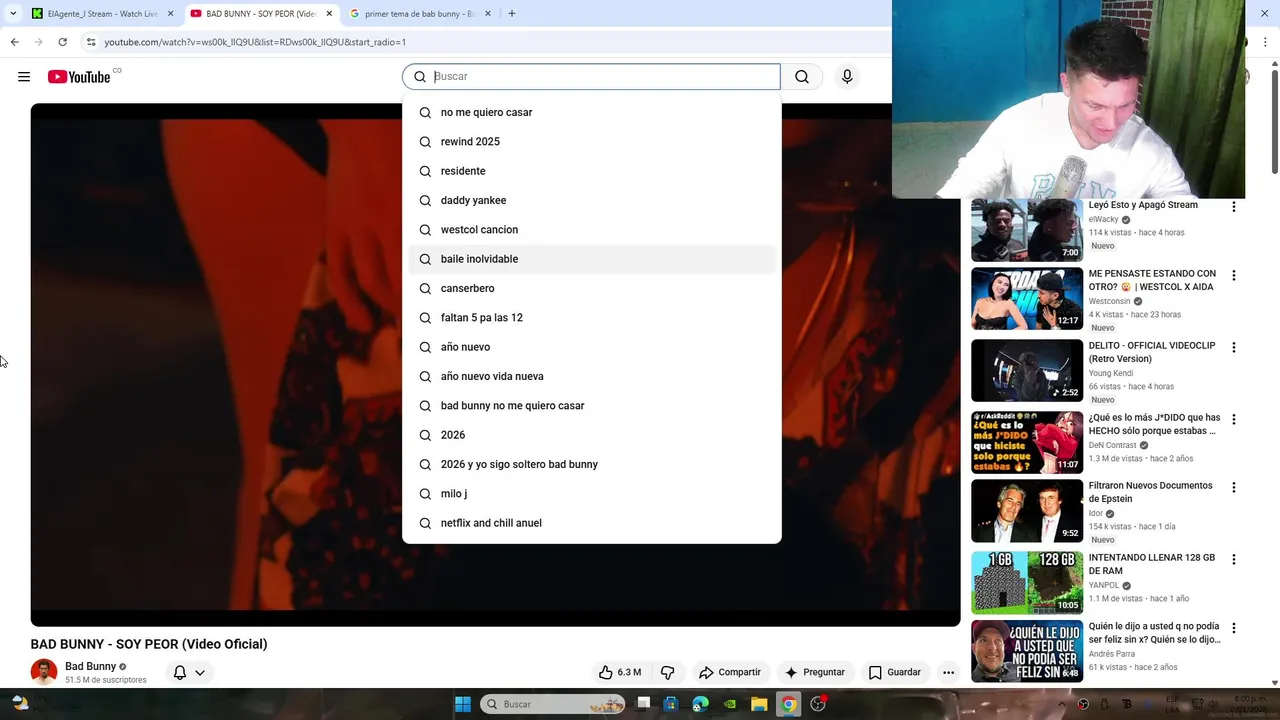Image resolution: width=1280 pixels, height=720 pixels.
Task: Open Google Chrome from the taskbar
Action: [789, 704]
